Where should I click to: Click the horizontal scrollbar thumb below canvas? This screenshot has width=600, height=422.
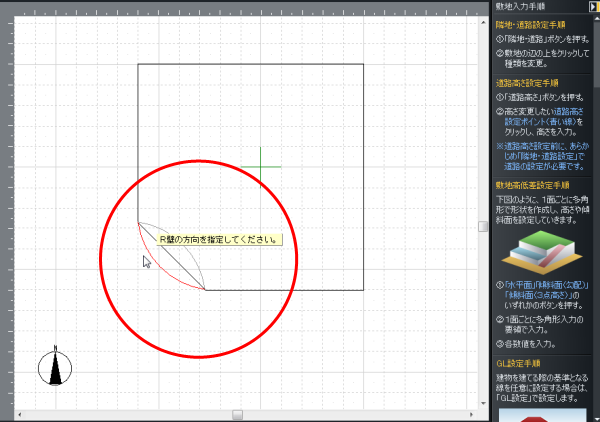(x=238, y=414)
